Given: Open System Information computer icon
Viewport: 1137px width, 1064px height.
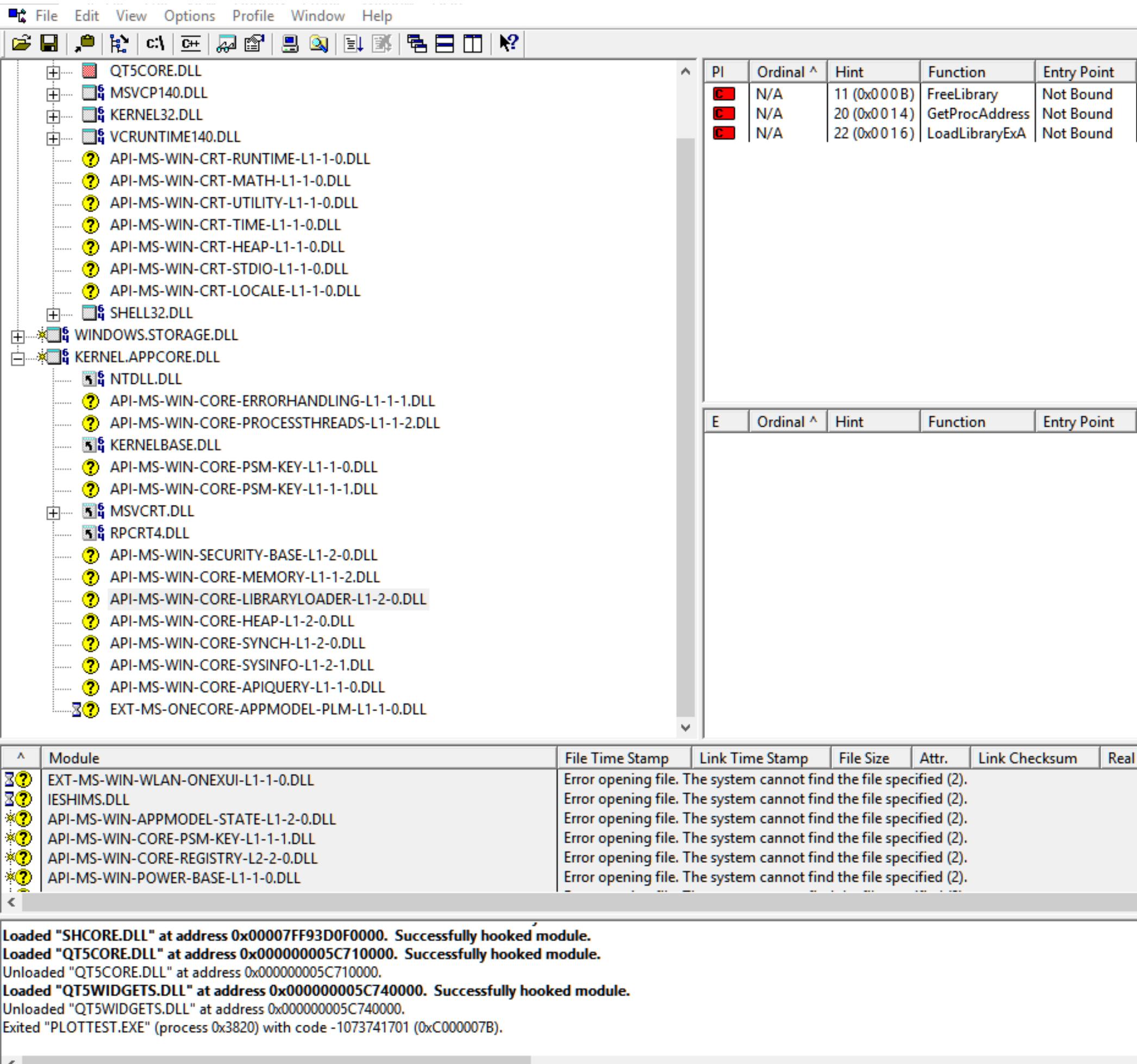Looking at the screenshot, I should point(290,43).
